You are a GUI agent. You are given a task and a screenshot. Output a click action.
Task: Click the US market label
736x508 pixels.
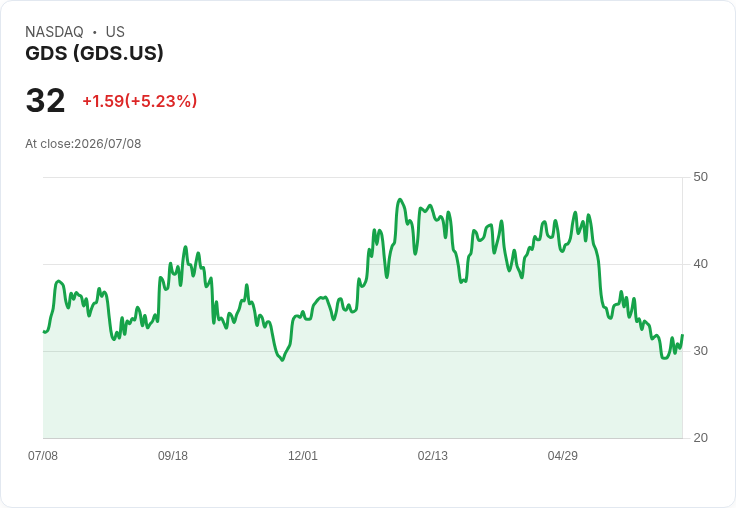[x=115, y=32]
